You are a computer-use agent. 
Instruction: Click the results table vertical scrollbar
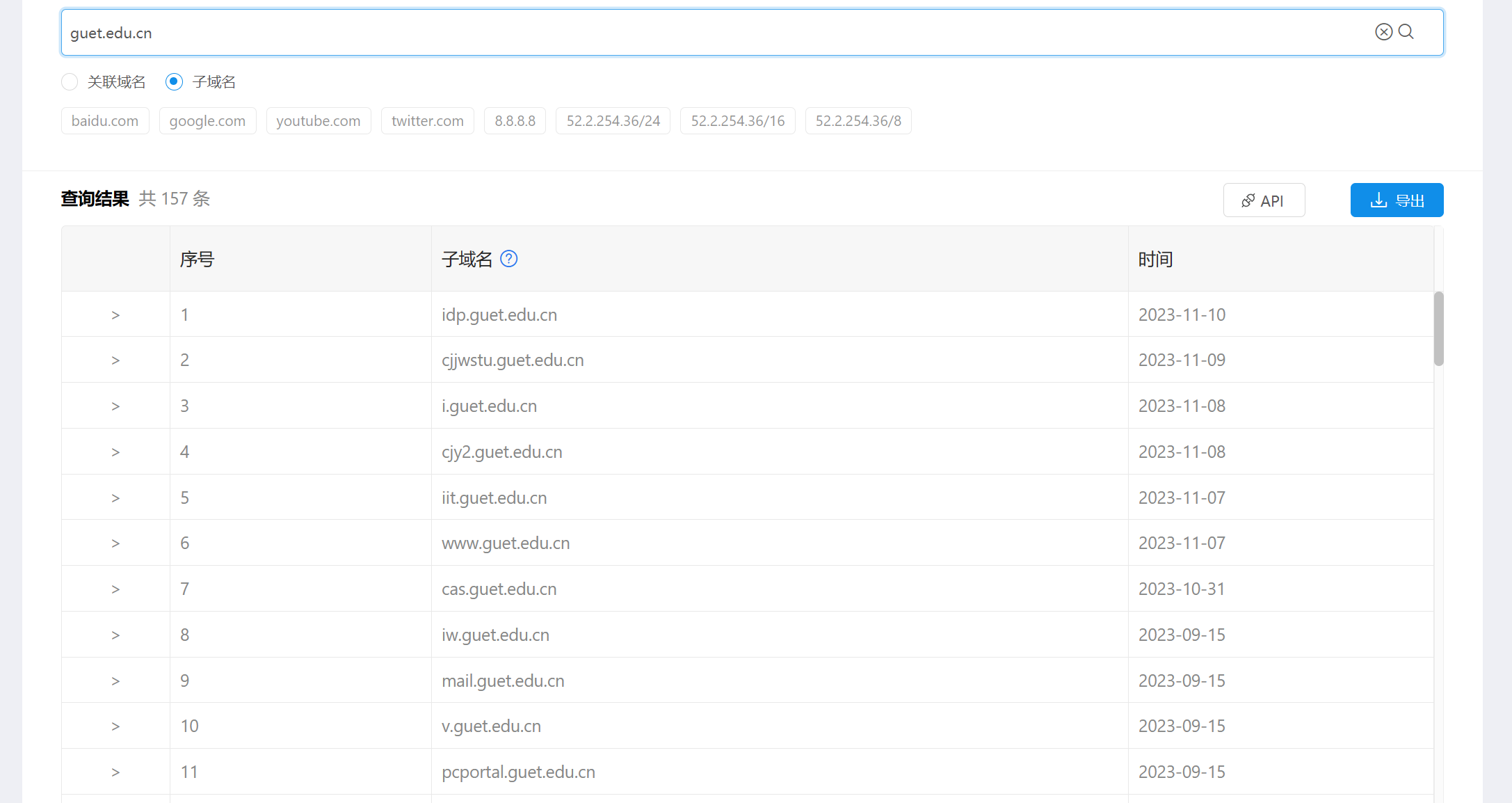click(x=1438, y=328)
